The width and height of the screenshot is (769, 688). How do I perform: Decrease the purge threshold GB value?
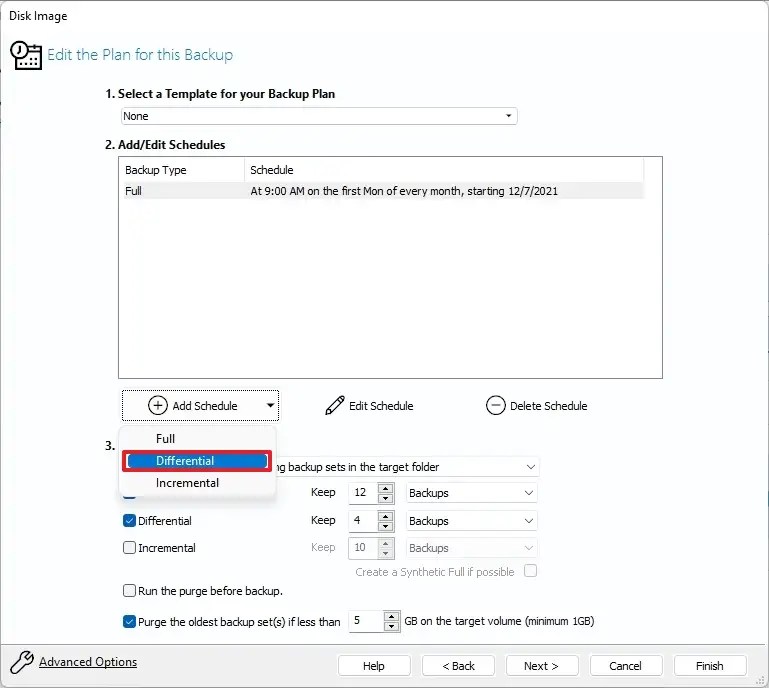coord(391,627)
